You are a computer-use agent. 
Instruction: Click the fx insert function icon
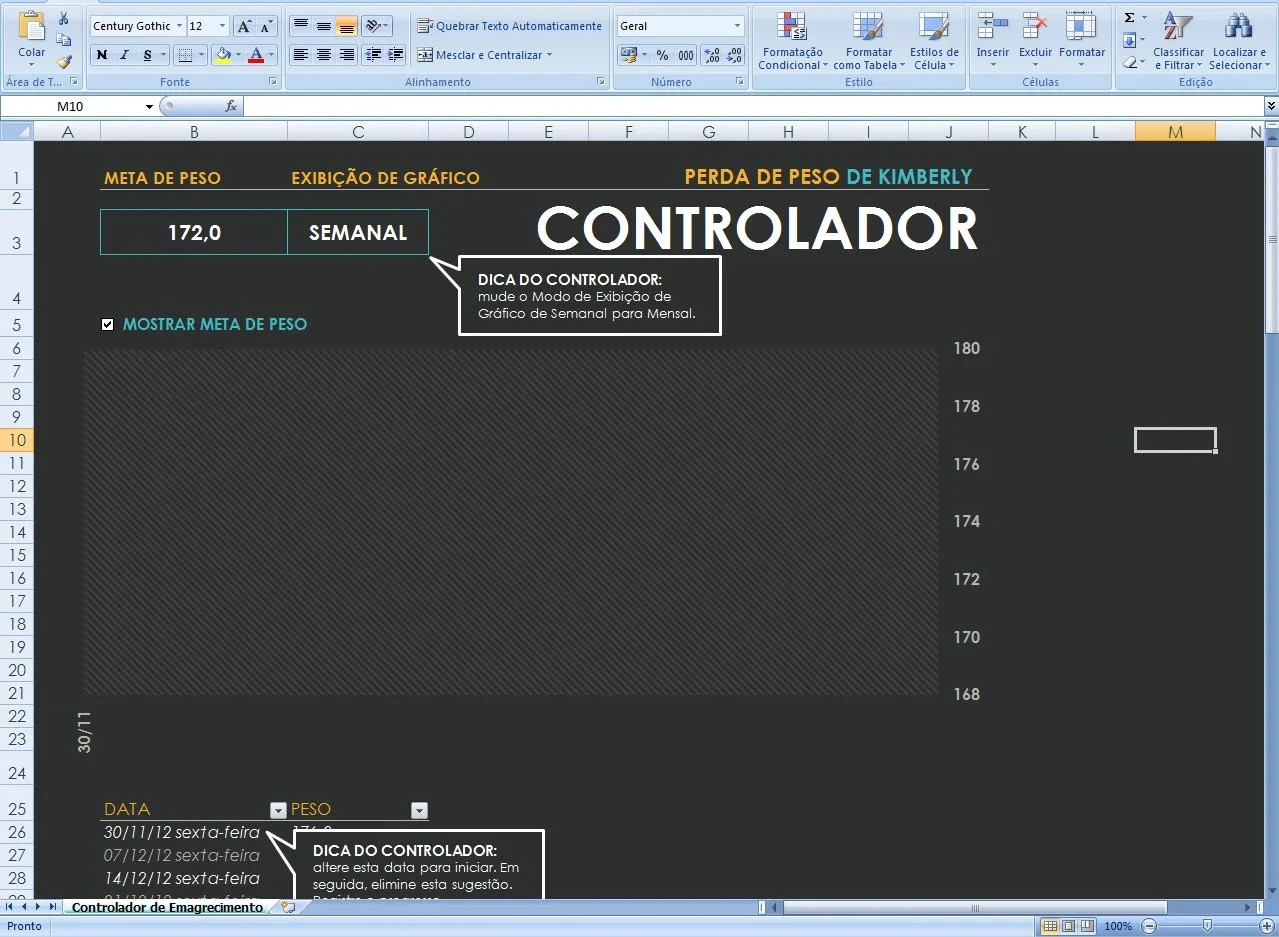[x=231, y=106]
